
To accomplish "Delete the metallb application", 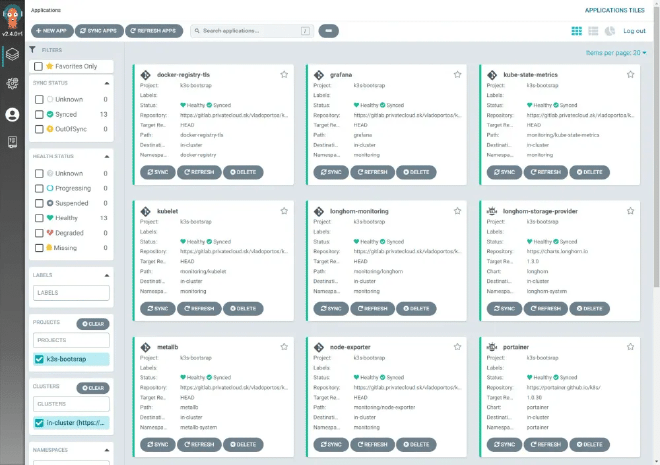I will pos(243,444).
